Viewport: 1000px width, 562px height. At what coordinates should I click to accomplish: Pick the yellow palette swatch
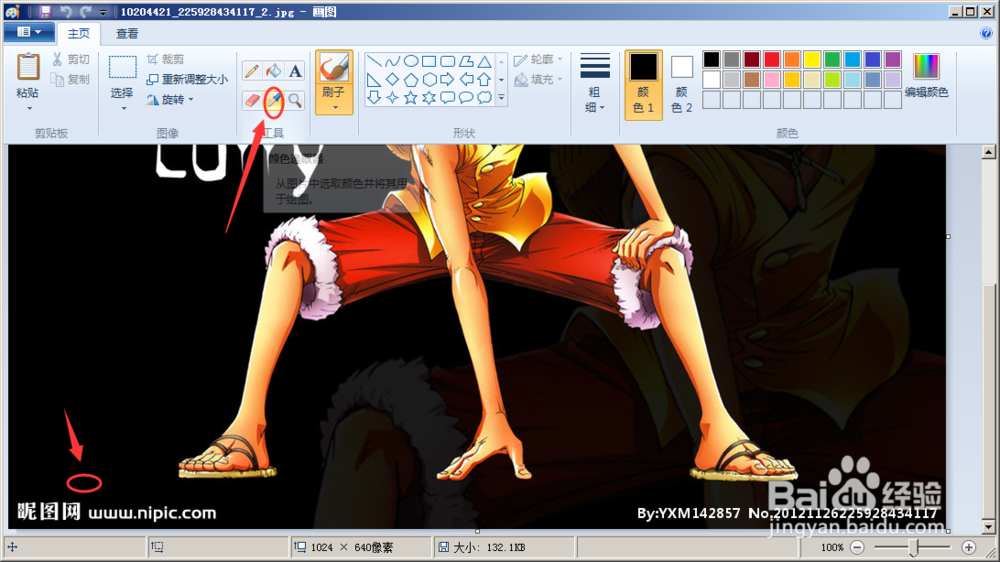pyautogui.click(x=812, y=59)
